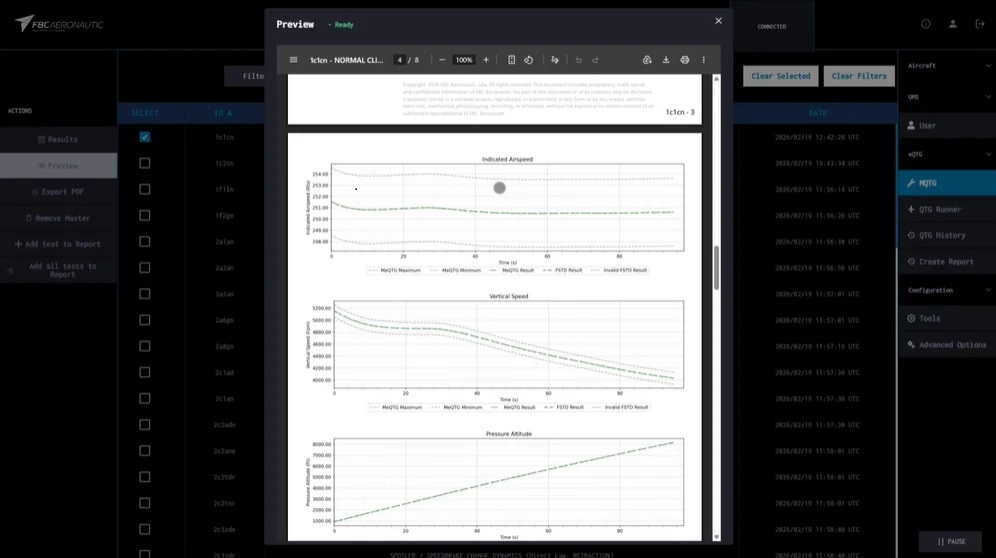Click the fit to page icon
The height and width of the screenshot is (558, 996).
(512, 60)
